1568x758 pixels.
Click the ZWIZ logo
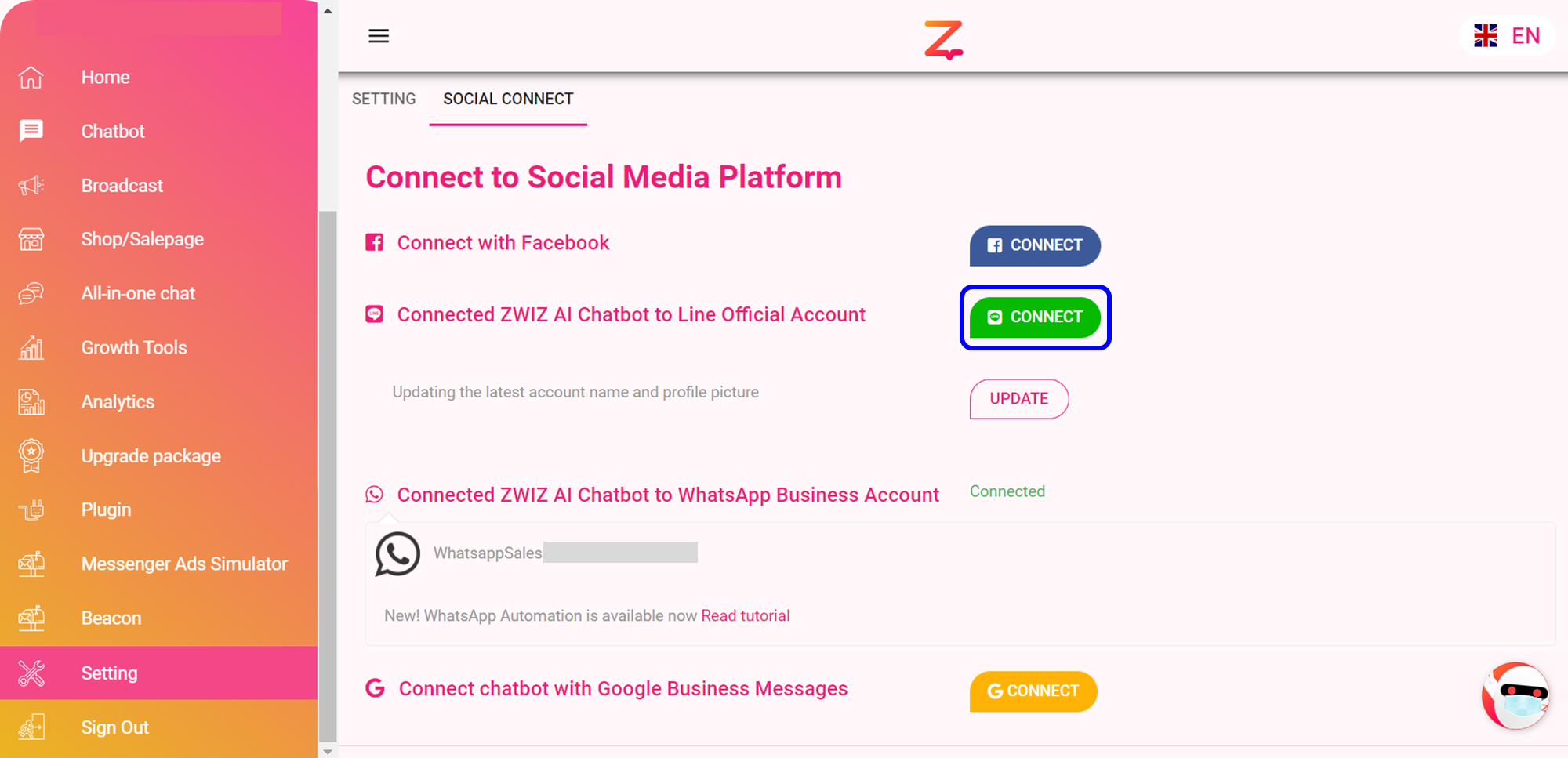pyautogui.click(x=944, y=40)
